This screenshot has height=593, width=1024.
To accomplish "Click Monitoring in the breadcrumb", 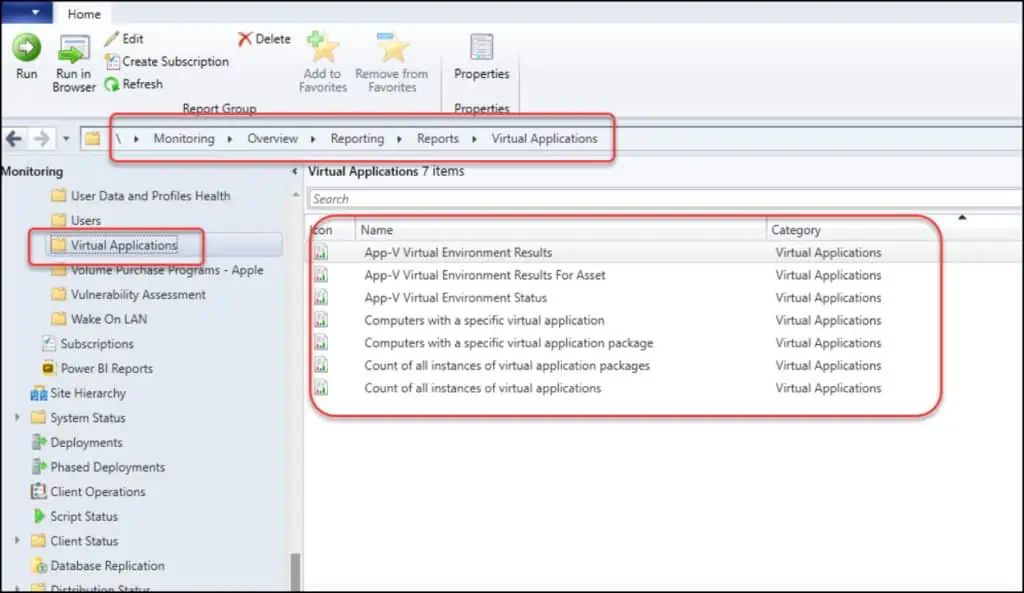I will (184, 138).
